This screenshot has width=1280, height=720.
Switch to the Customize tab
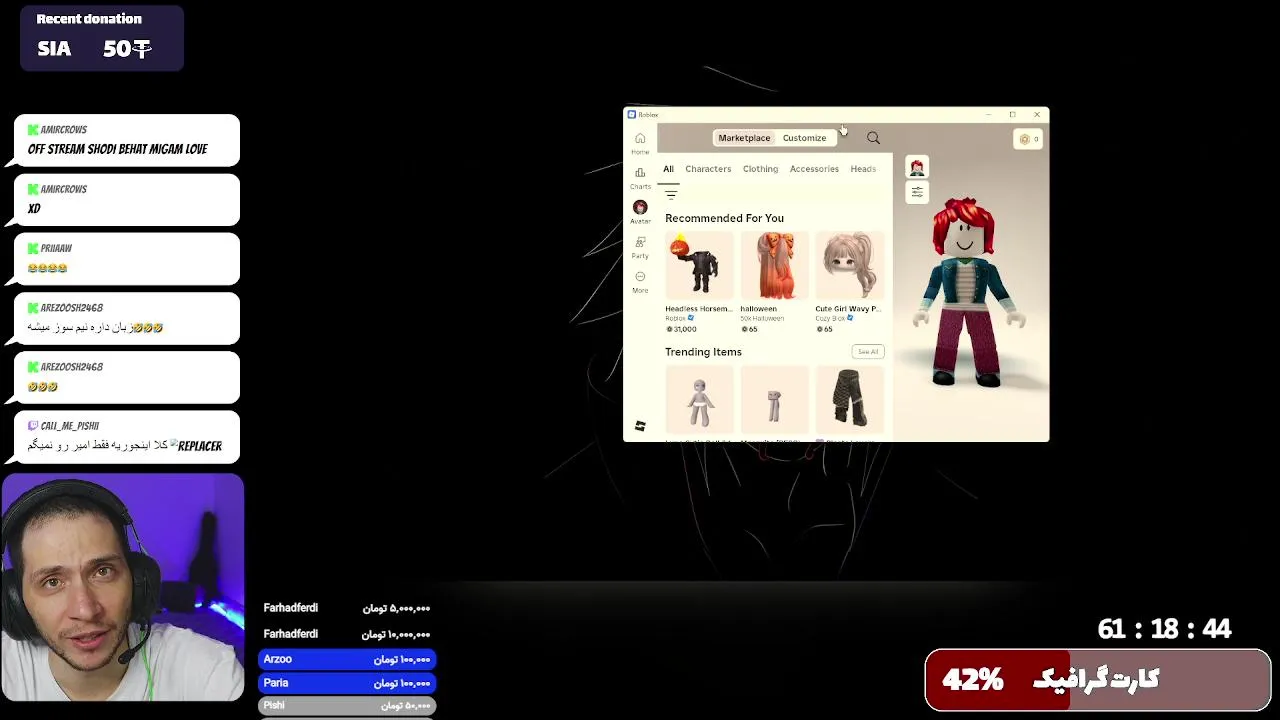pyautogui.click(x=804, y=138)
